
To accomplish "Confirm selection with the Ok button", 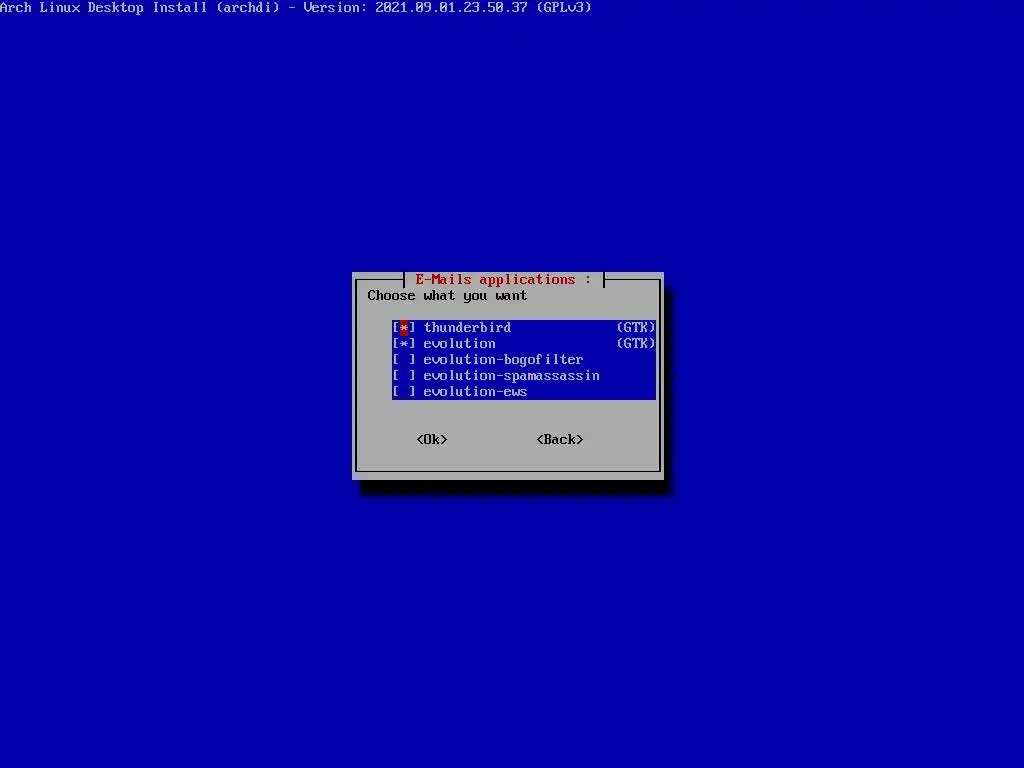I will 432,440.
